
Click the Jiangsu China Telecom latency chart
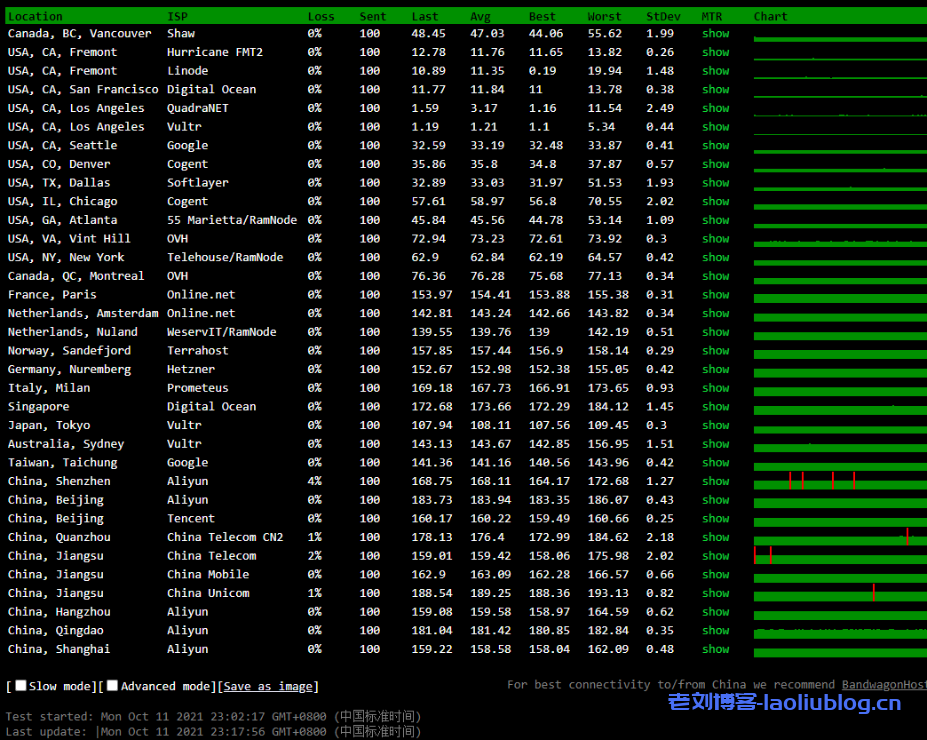(840, 556)
